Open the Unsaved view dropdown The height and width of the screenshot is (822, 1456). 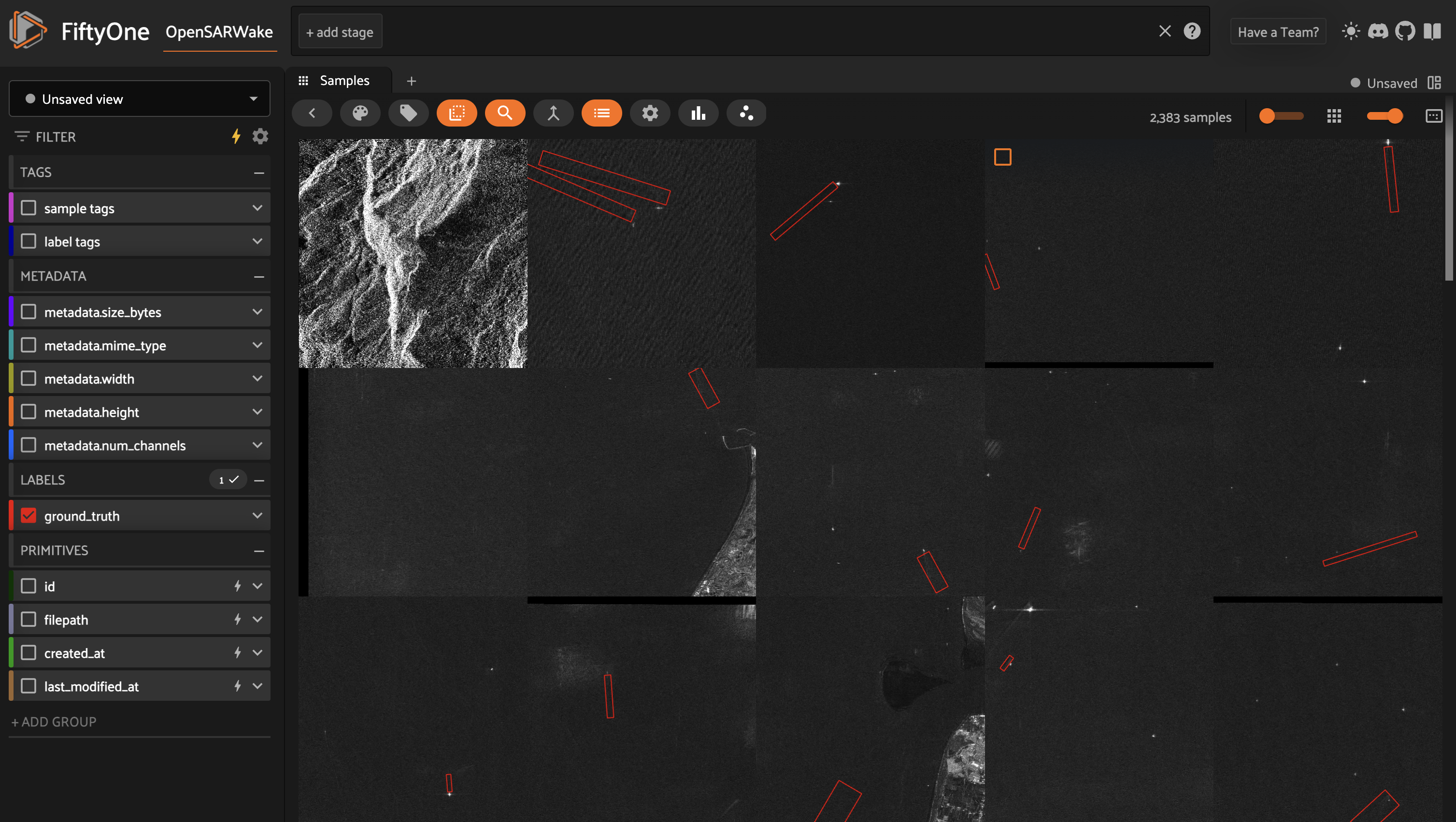tap(139, 99)
